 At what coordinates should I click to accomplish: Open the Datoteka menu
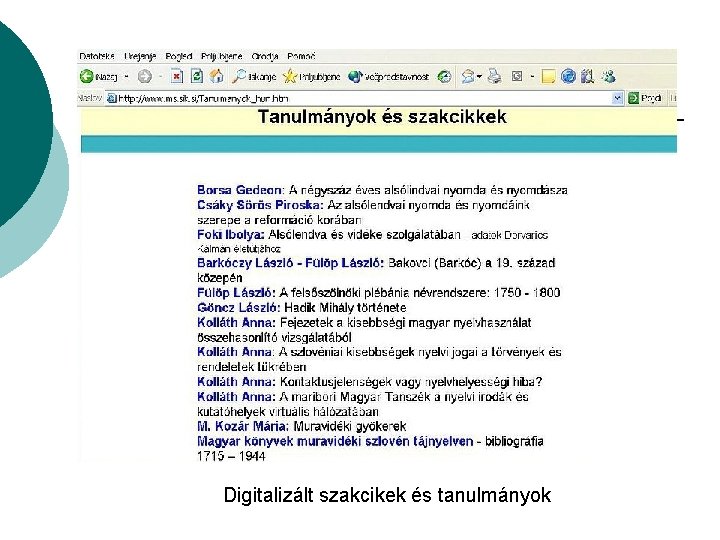96,56
